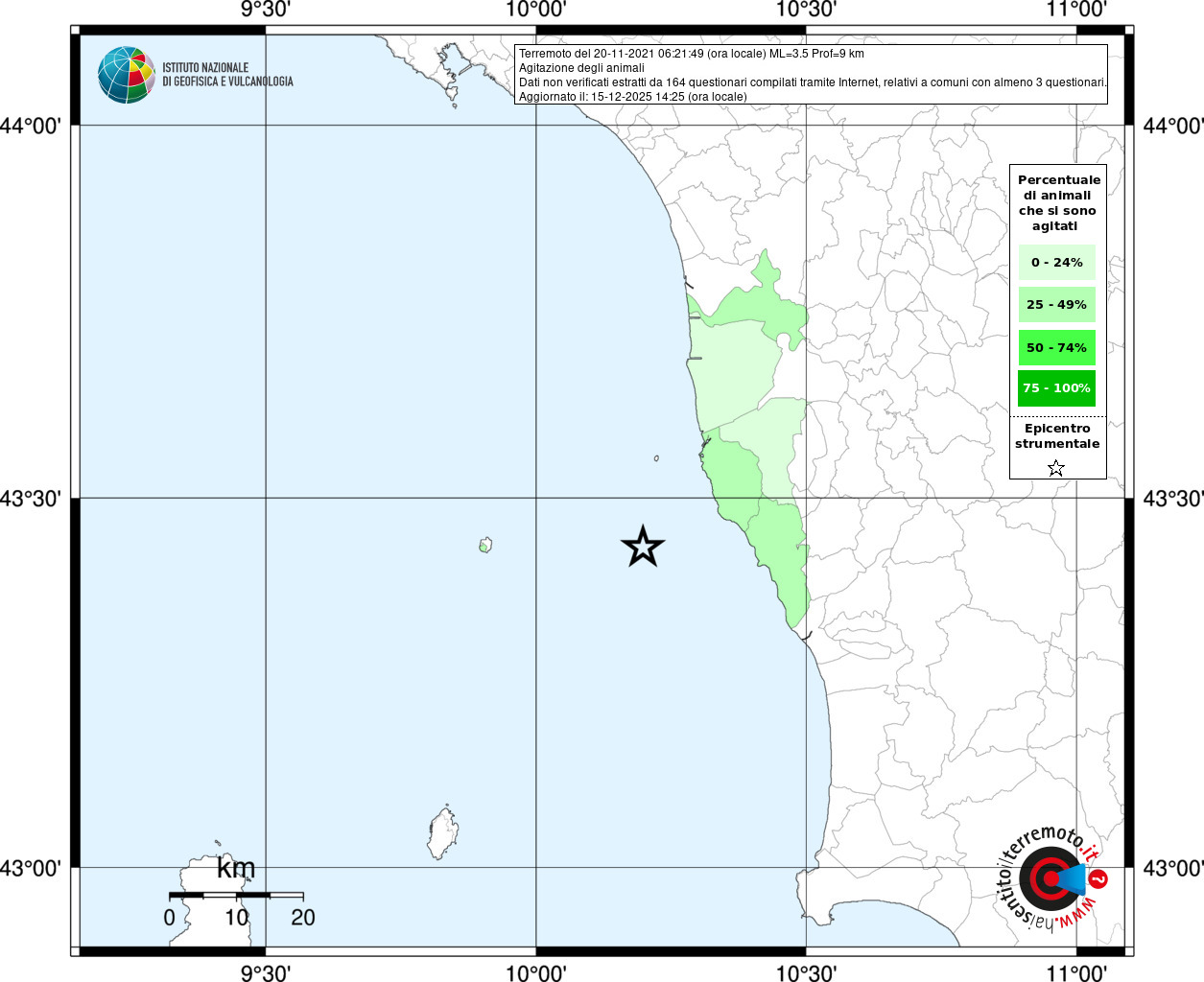1204x982 pixels.
Task: Click the bottom 11°00' longitude label
Action: coord(1076,972)
